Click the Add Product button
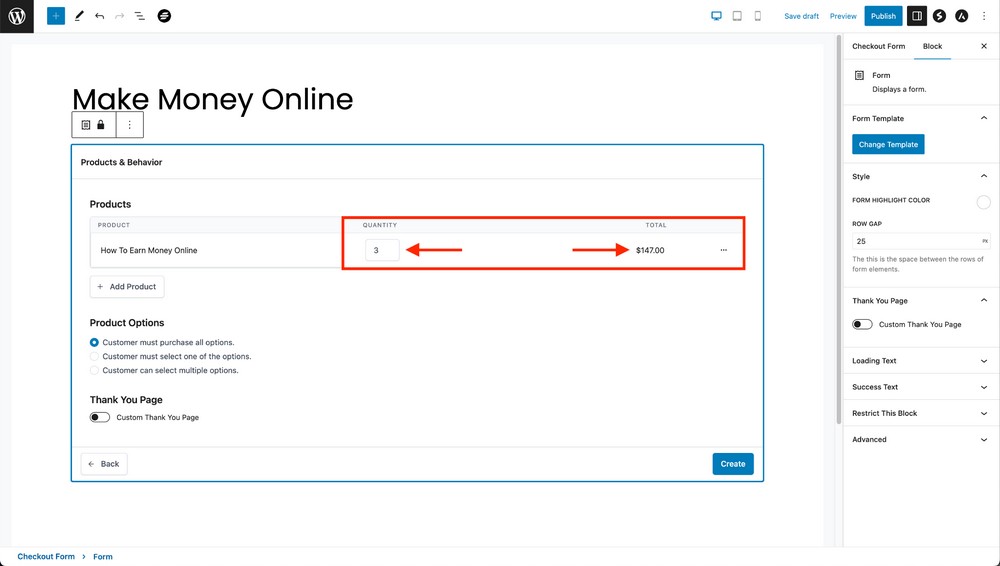1000x566 pixels. point(127,287)
